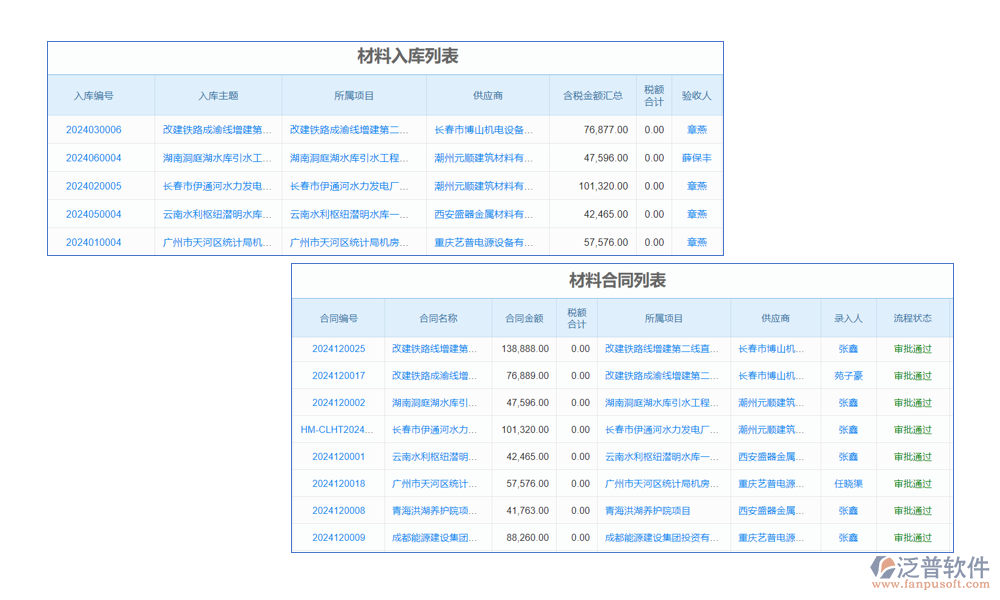Click the 入库编号 column header

click(94, 96)
